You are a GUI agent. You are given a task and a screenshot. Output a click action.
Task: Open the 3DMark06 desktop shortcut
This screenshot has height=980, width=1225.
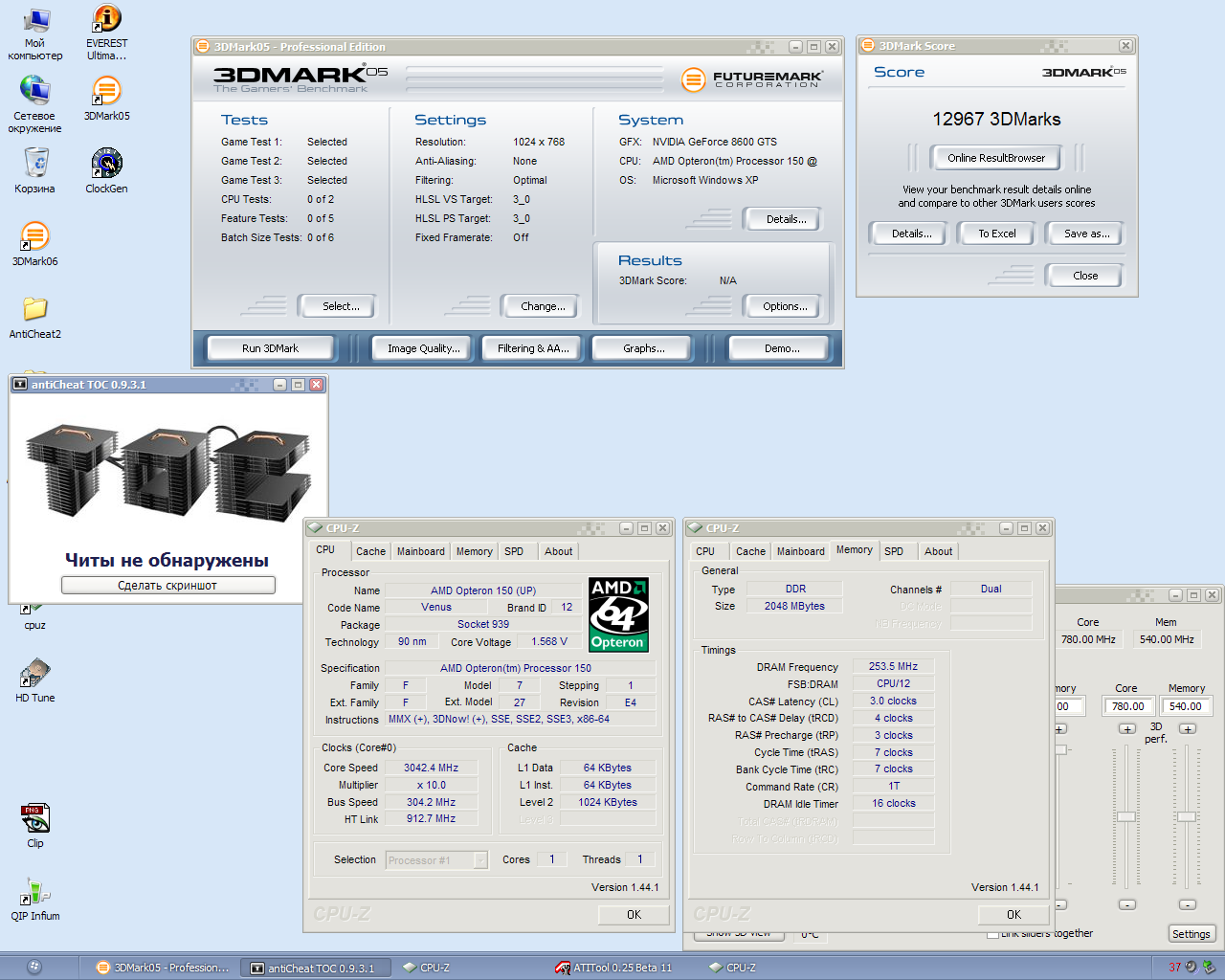35,244
